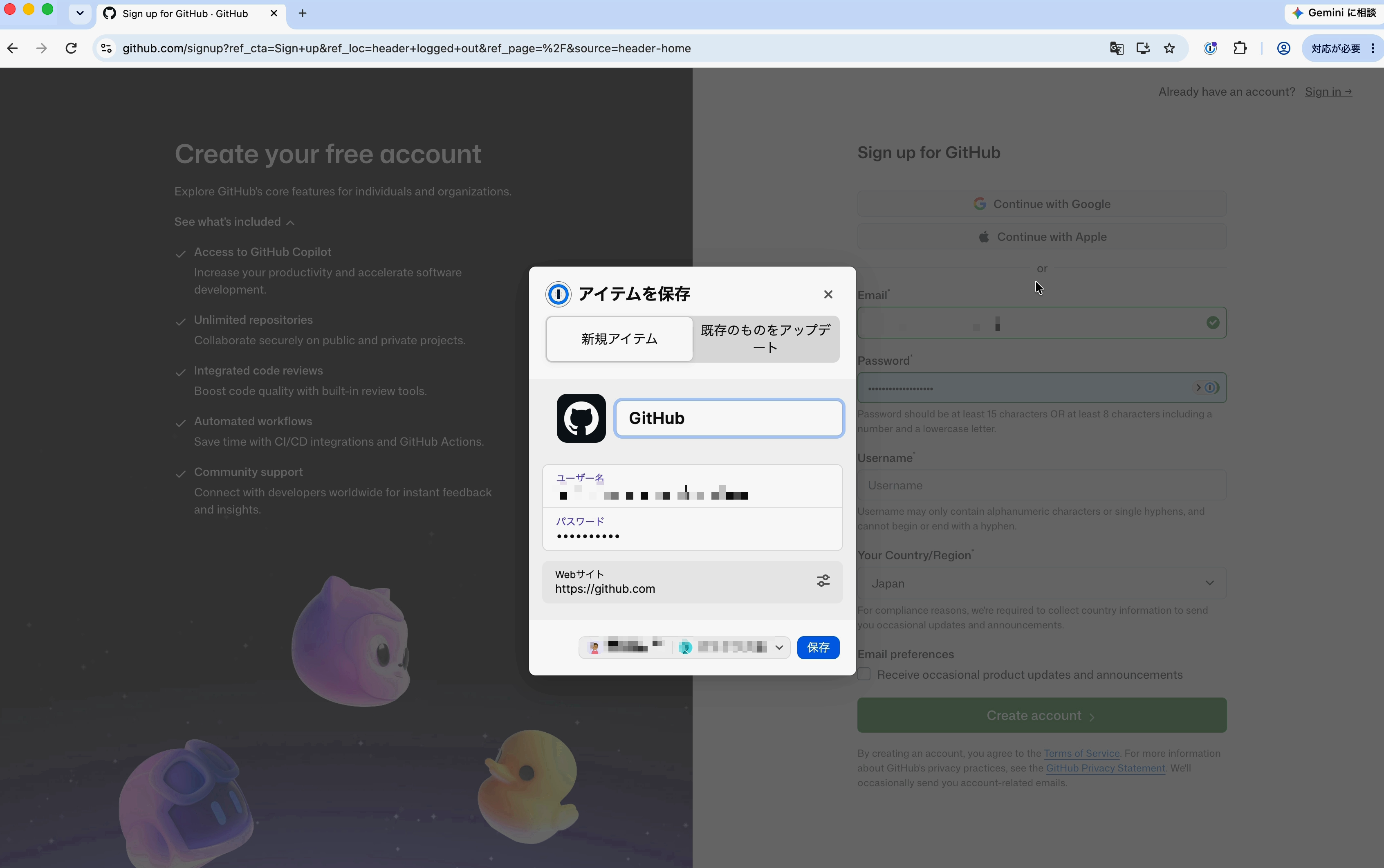Viewport: 1384px width, 868px height.
Task: Click the Unlimited repositories heading
Action: (x=253, y=320)
